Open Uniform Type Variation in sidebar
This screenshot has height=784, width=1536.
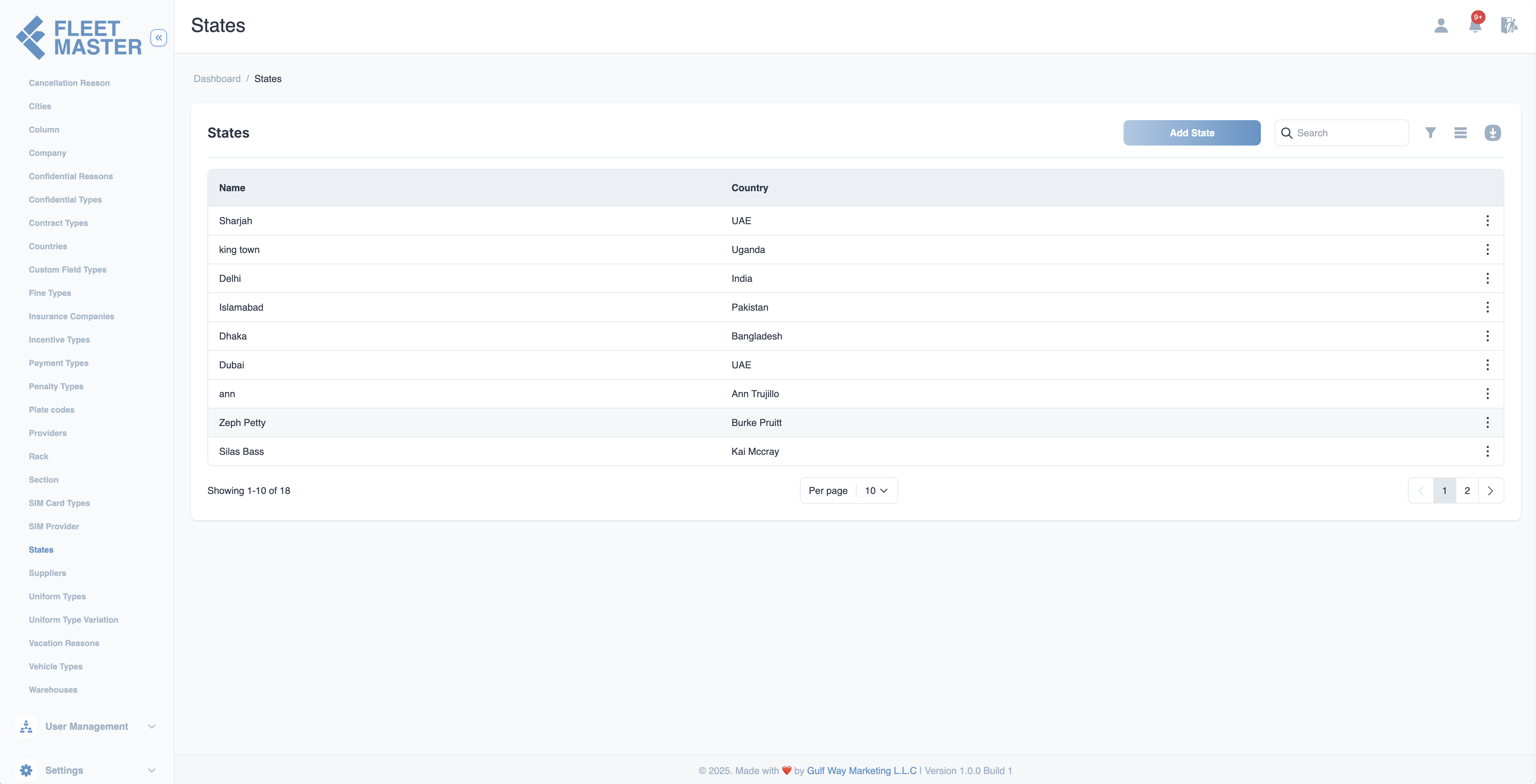pos(74,620)
